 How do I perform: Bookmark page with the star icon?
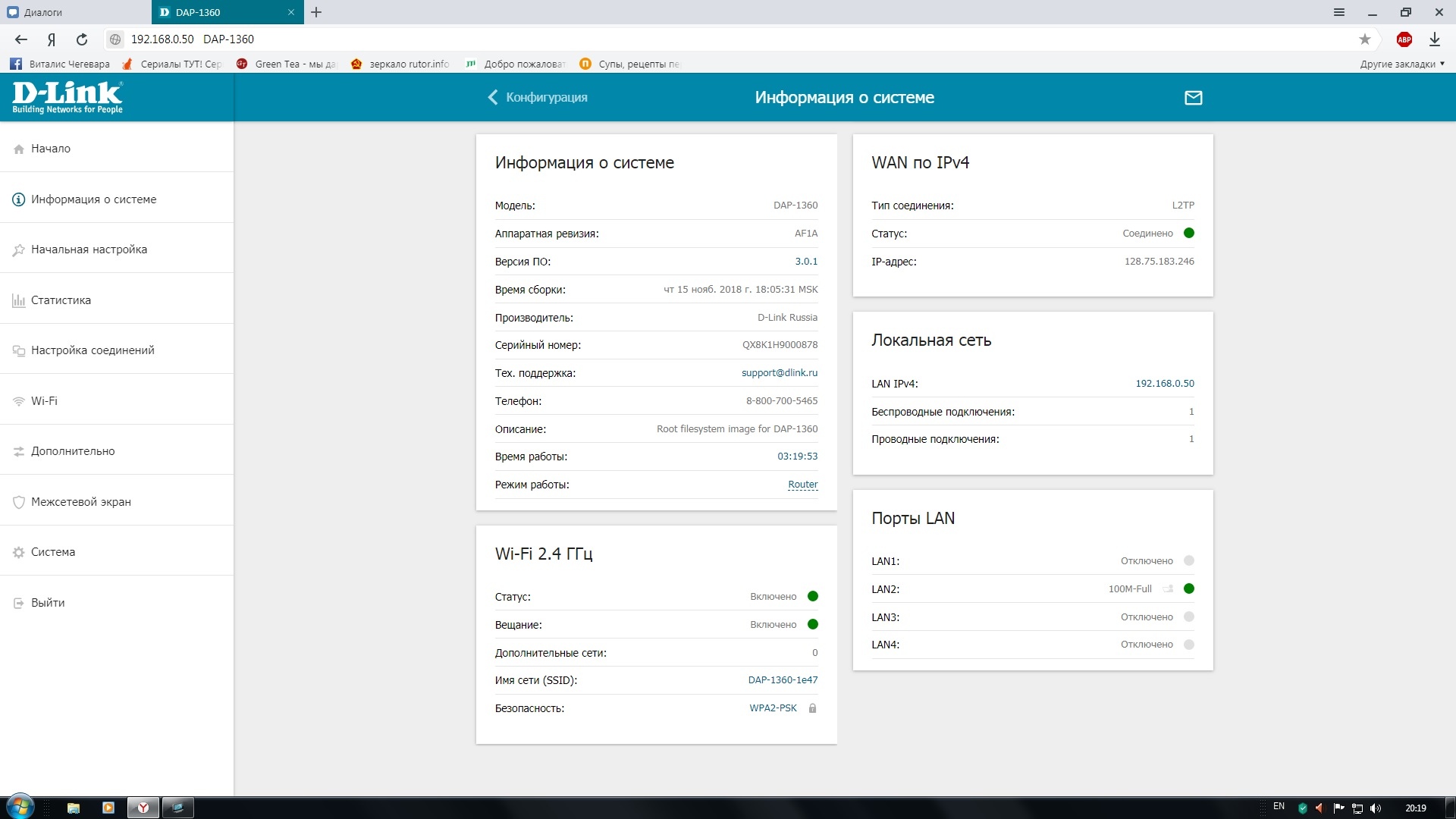(x=1364, y=39)
